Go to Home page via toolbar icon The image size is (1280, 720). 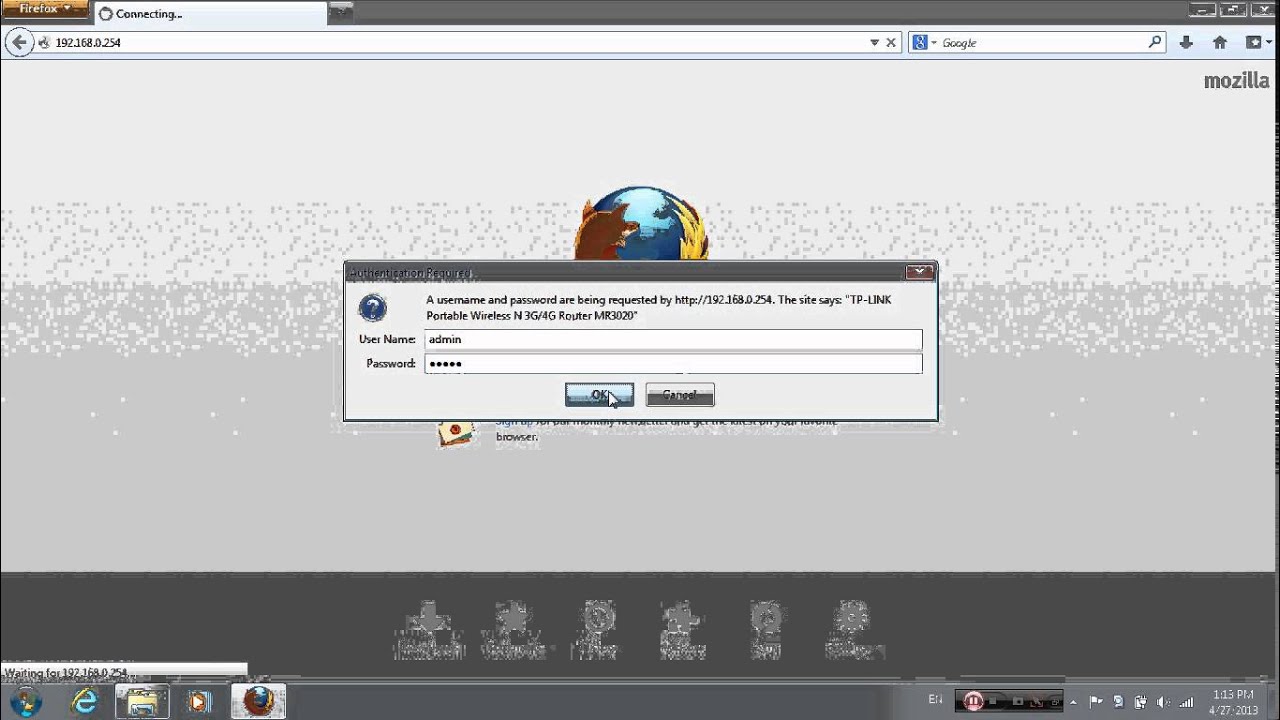pyautogui.click(x=1220, y=43)
